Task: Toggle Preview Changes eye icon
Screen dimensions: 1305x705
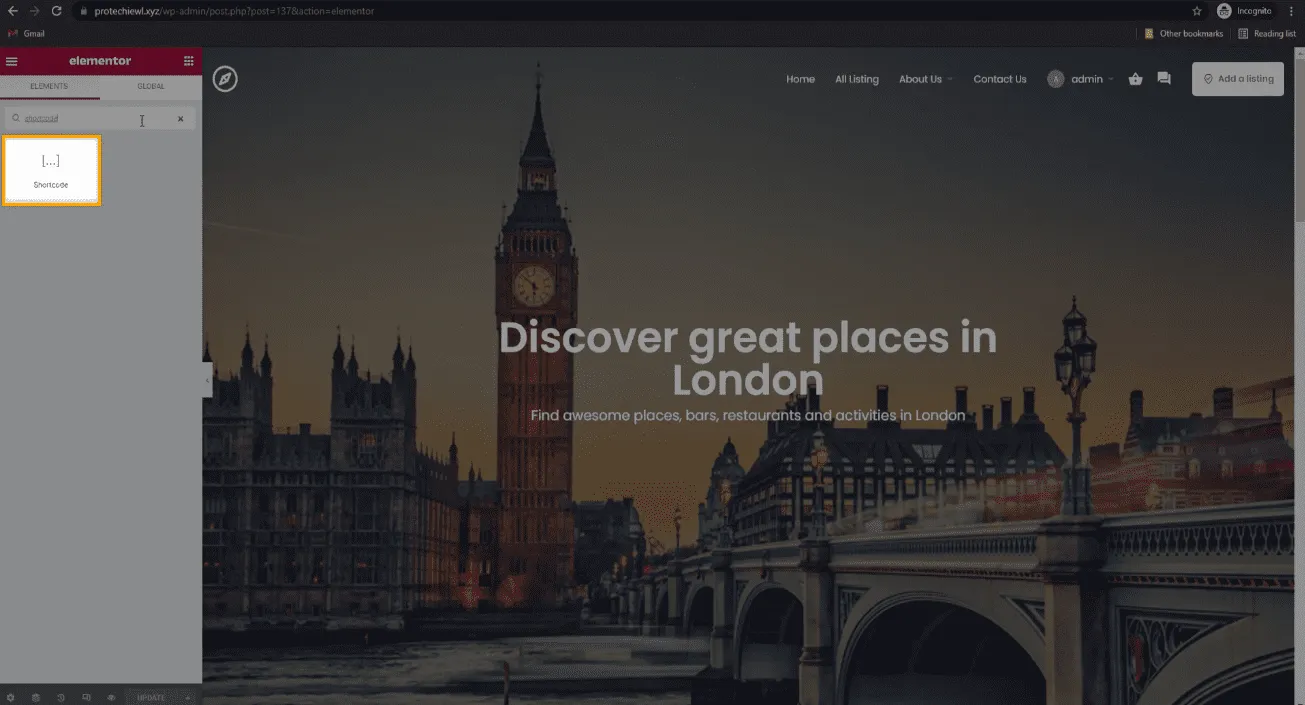Action: [x=111, y=697]
